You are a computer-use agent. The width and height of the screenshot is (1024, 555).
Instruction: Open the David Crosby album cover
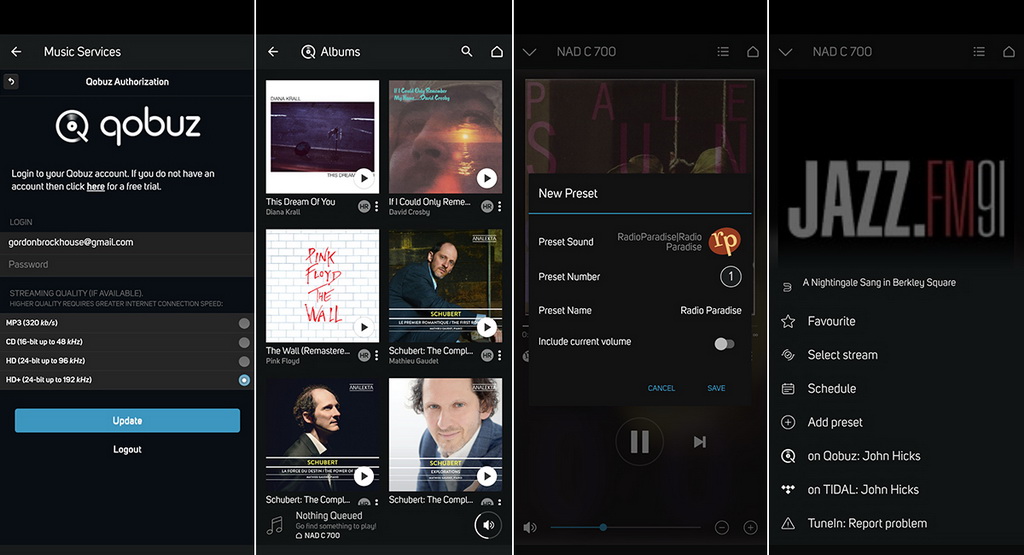[445, 136]
